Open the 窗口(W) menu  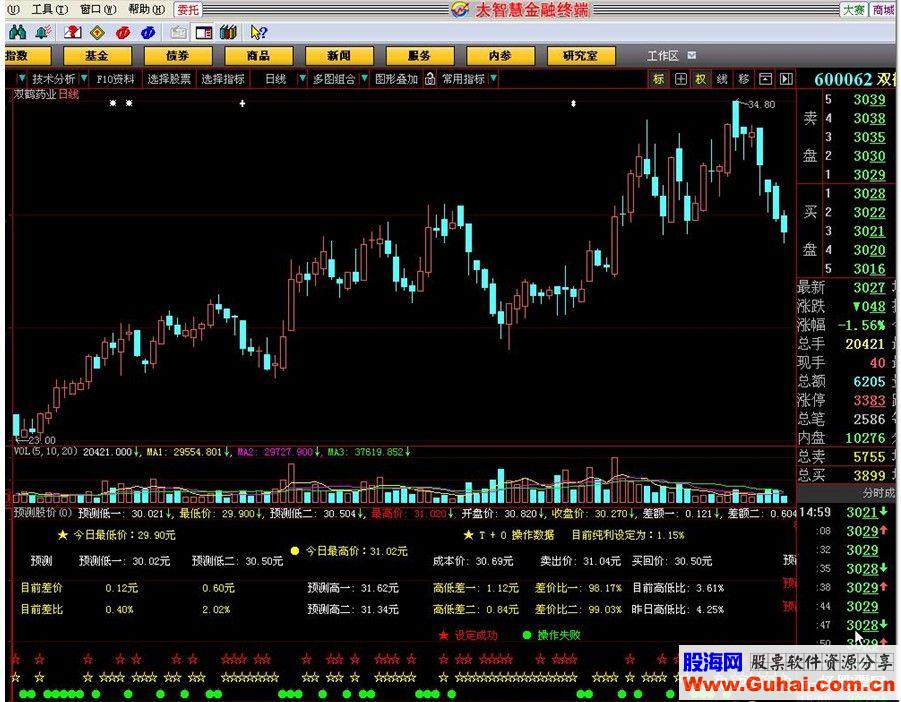[x=98, y=10]
